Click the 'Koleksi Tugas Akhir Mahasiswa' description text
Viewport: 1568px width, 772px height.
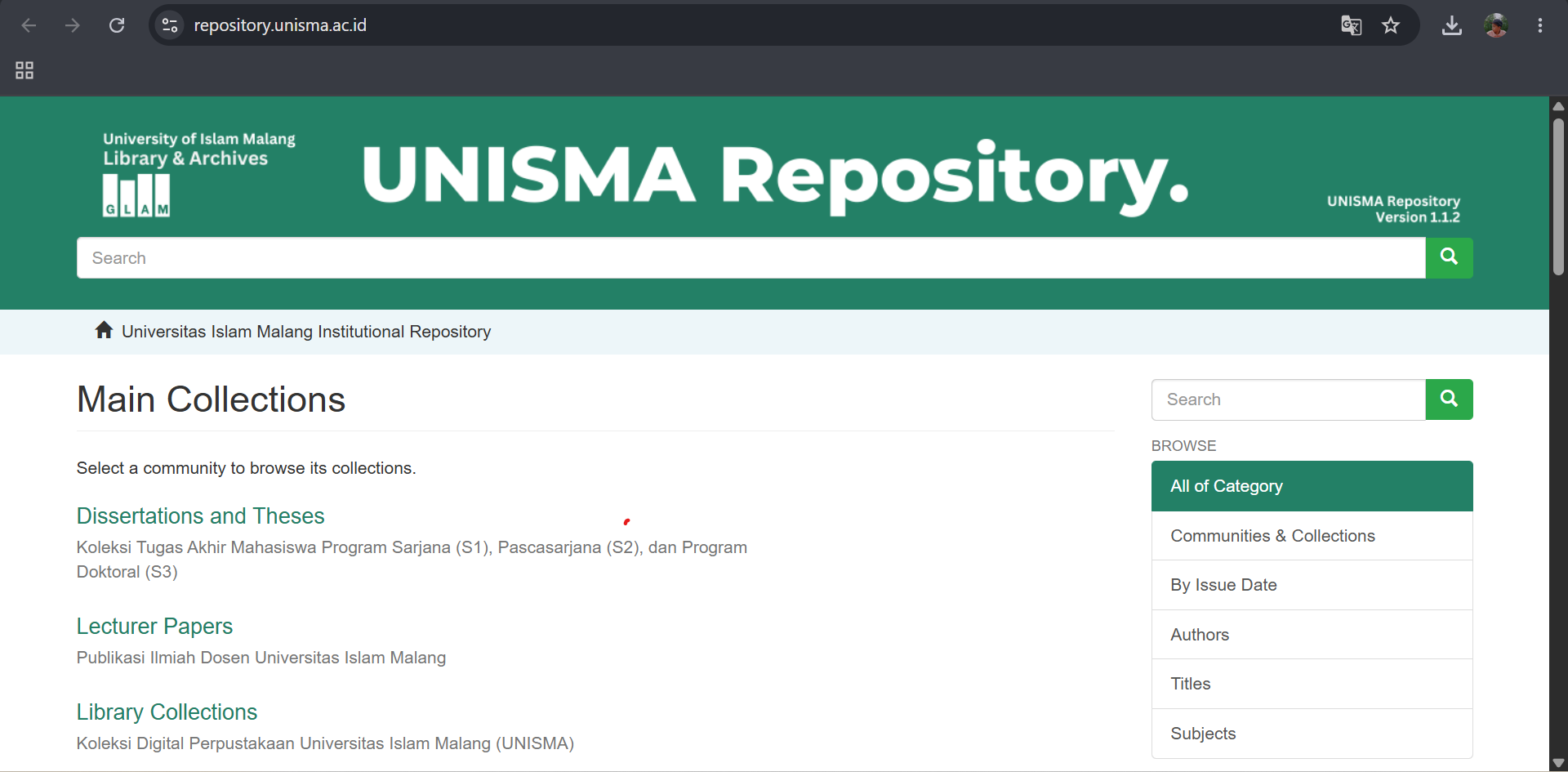coord(412,560)
